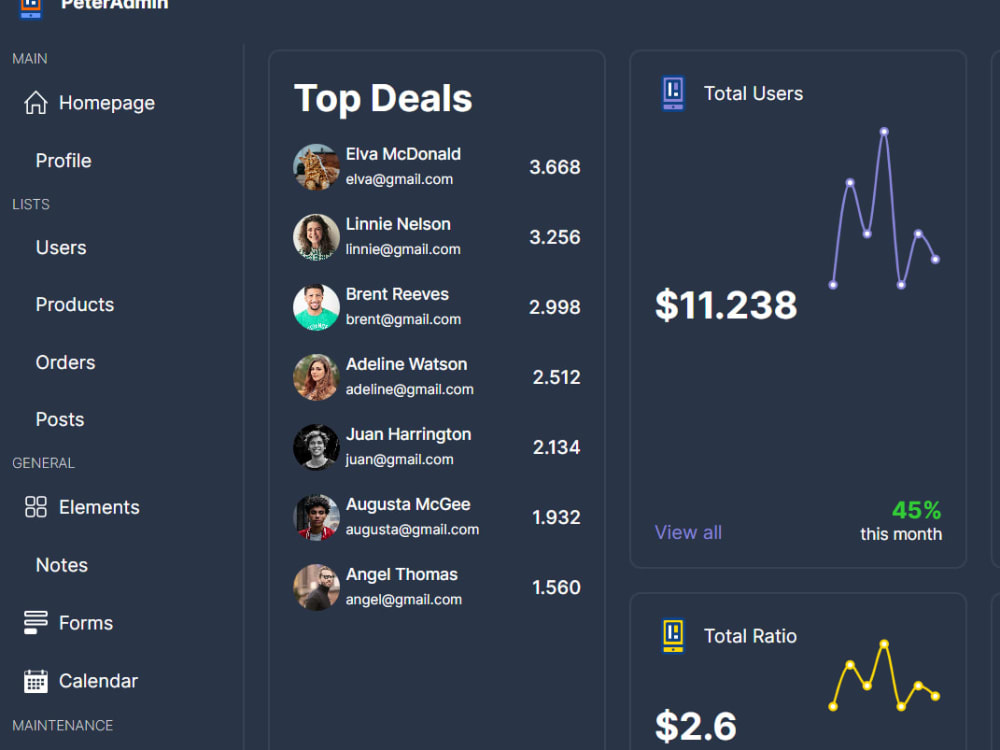Open Augusta McGee's avatar

(x=316, y=517)
